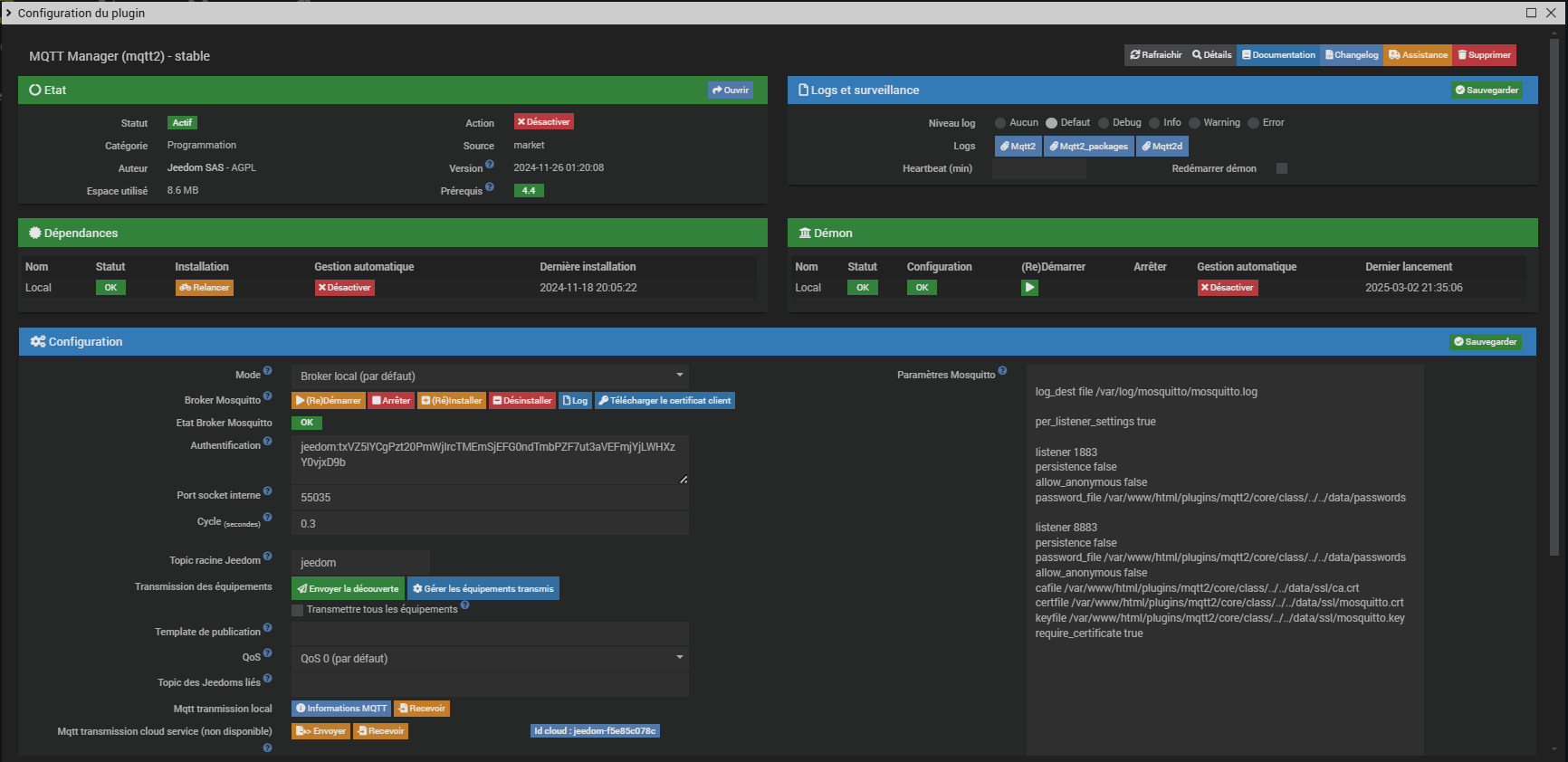This screenshot has height=762, width=1568.
Task: Click Relancer dependencies installation
Action: pyautogui.click(x=205, y=288)
